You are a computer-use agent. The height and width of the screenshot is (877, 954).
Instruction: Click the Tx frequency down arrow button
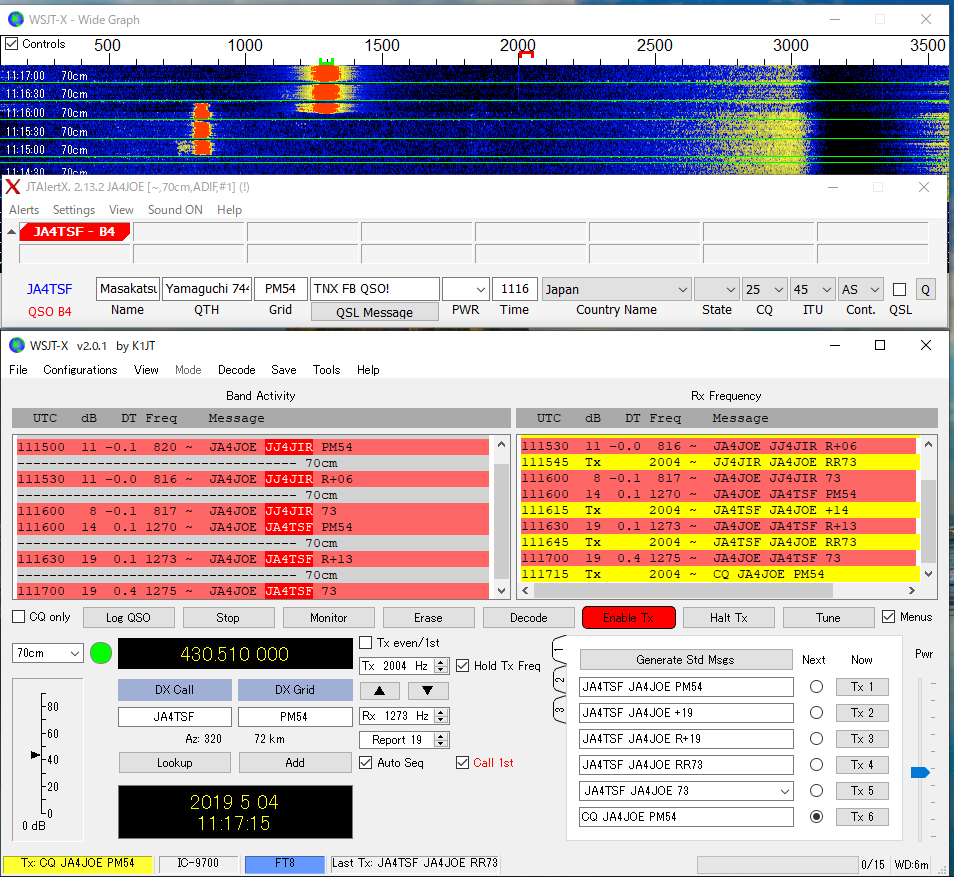pos(428,691)
